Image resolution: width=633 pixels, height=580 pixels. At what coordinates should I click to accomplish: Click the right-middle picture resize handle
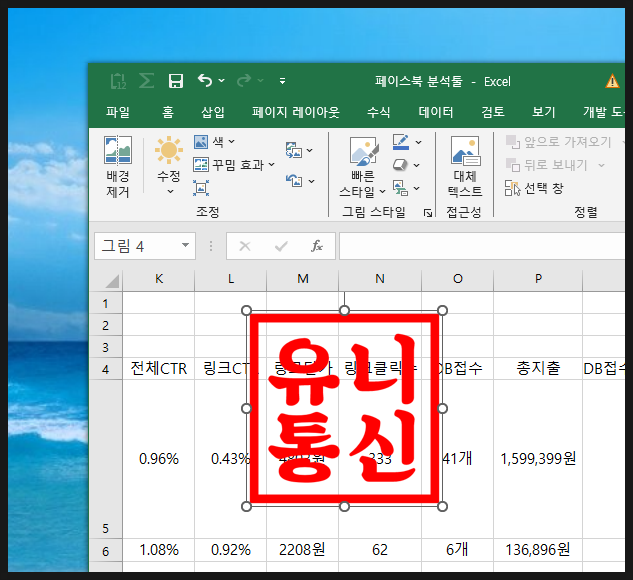[442, 408]
